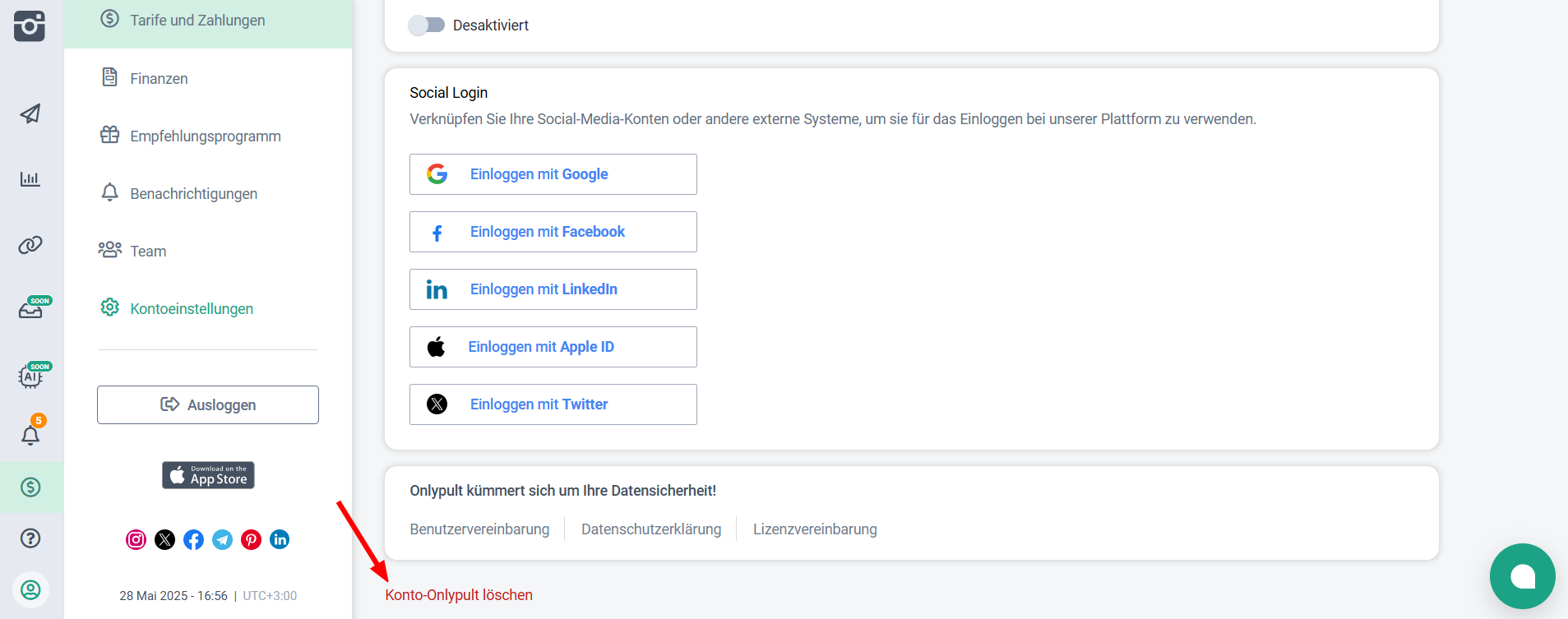This screenshot has width=1568, height=619.
Task: Open the user profile icon
Action: pyautogui.click(x=30, y=589)
